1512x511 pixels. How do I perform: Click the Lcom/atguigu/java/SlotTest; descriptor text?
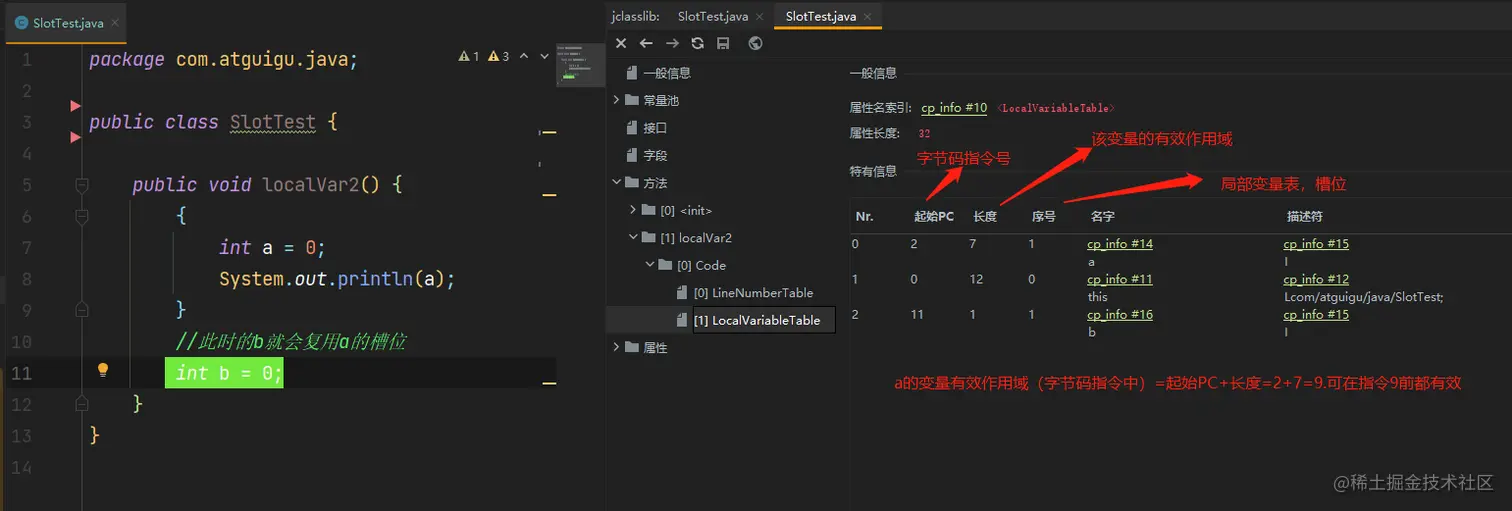[x=1363, y=297]
